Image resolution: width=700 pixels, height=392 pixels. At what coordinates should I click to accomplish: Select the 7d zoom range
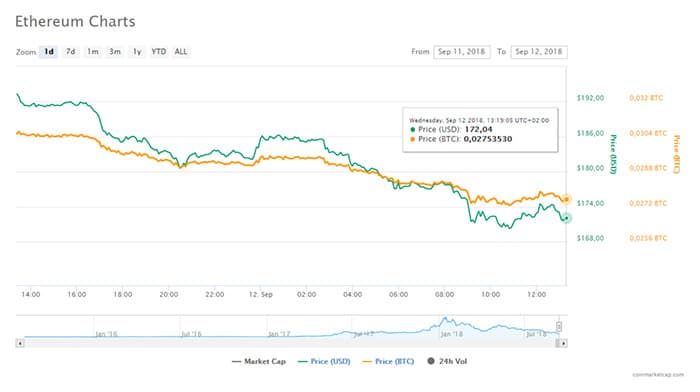click(x=71, y=52)
